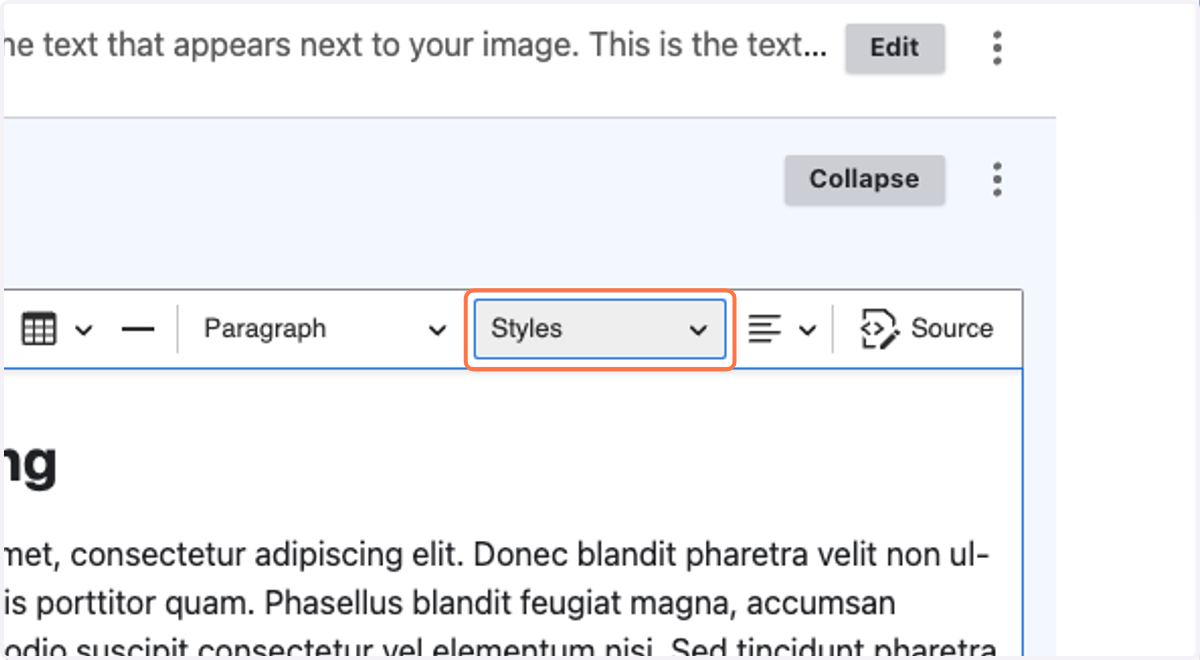
Task: Click the Edit button in the top row
Action: 894,48
